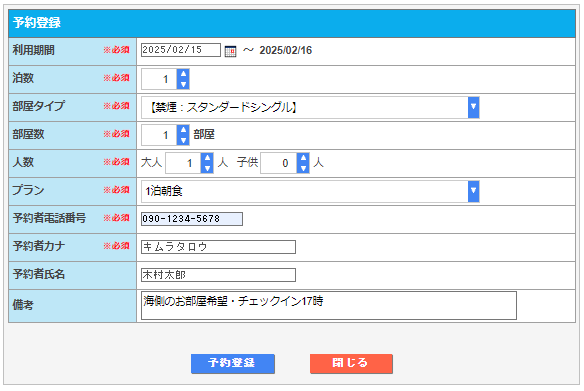Click the 泊数 number field

(159, 79)
